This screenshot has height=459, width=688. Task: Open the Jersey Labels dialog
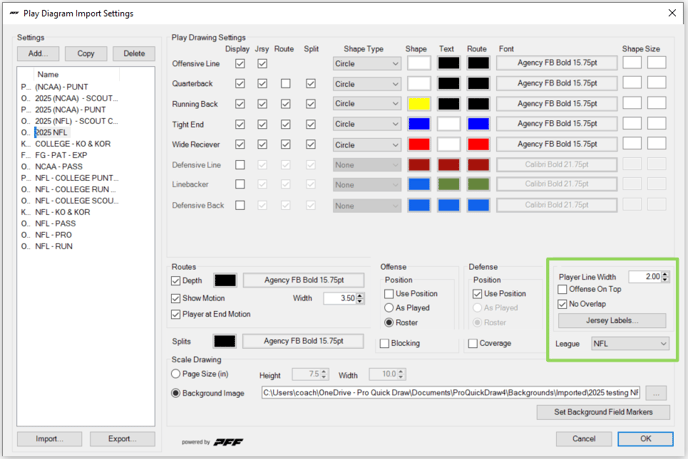[612, 320]
